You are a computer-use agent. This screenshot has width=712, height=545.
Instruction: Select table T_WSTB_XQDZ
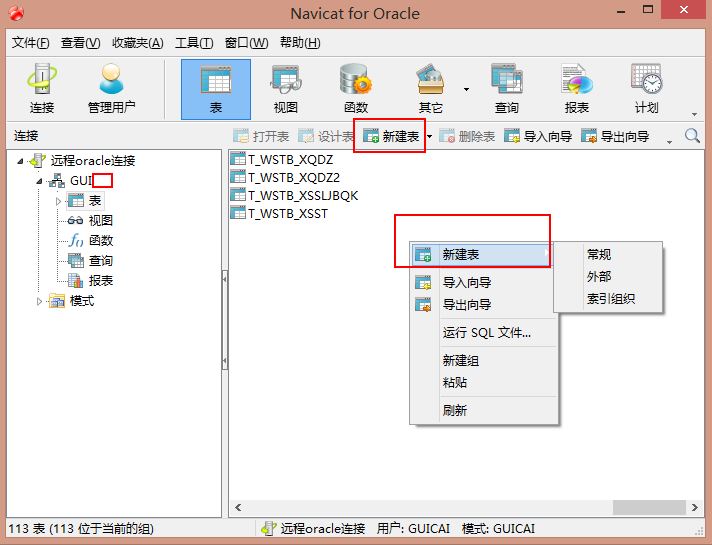(x=290, y=159)
